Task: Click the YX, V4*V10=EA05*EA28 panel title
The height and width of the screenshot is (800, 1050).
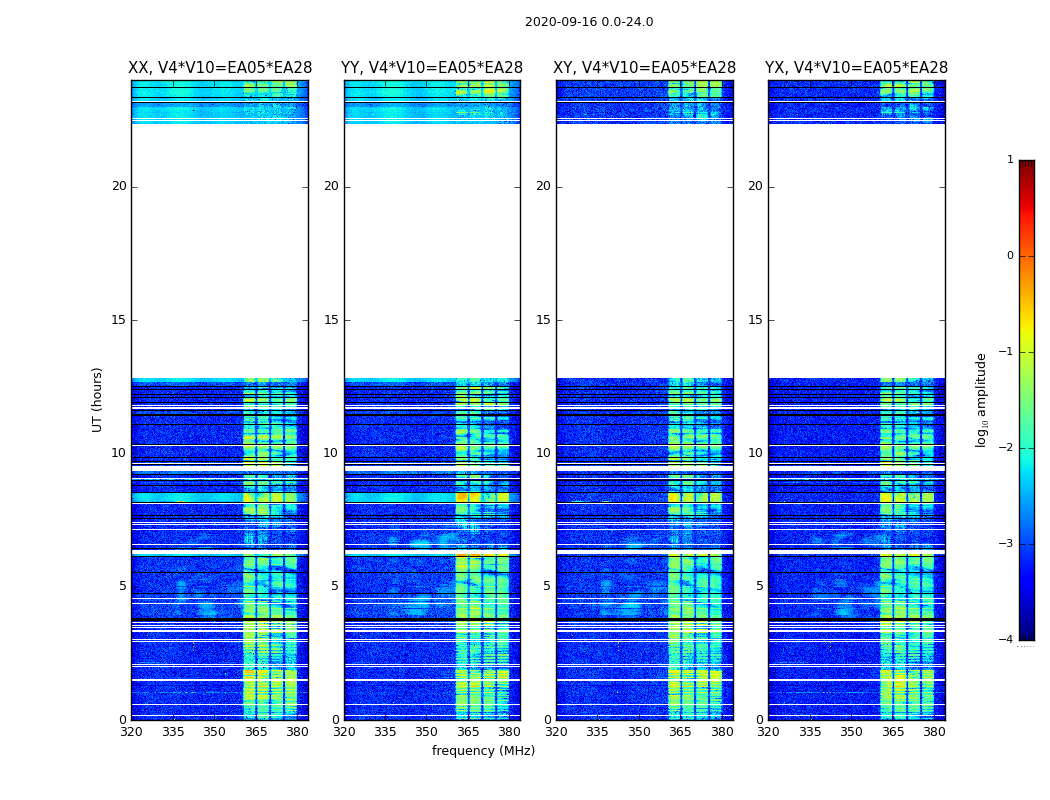Action: 856,68
